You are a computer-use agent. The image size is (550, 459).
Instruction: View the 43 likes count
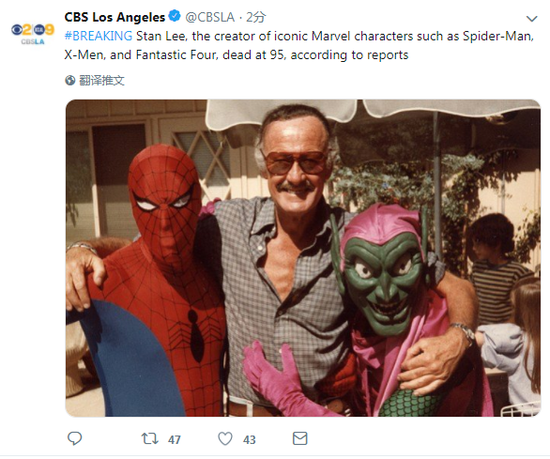pyautogui.click(x=249, y=439)
